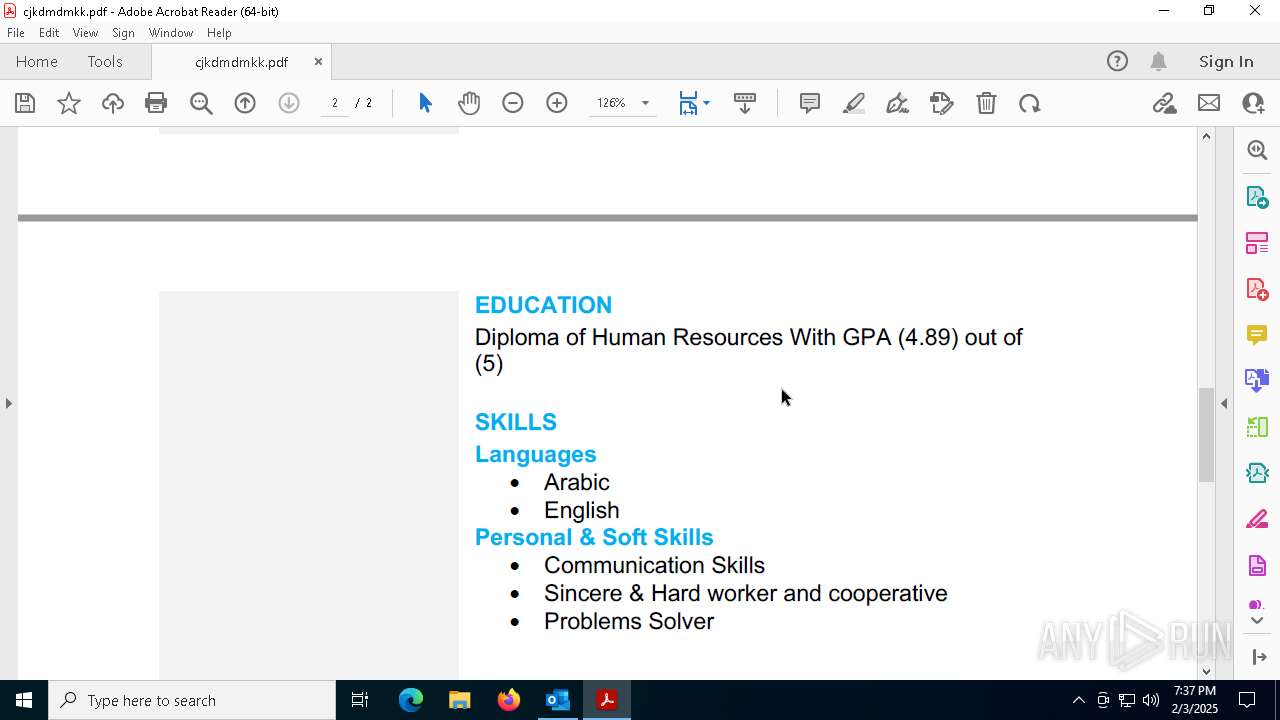
Task: Open search tool in right pane
Action: (1257, 150)
